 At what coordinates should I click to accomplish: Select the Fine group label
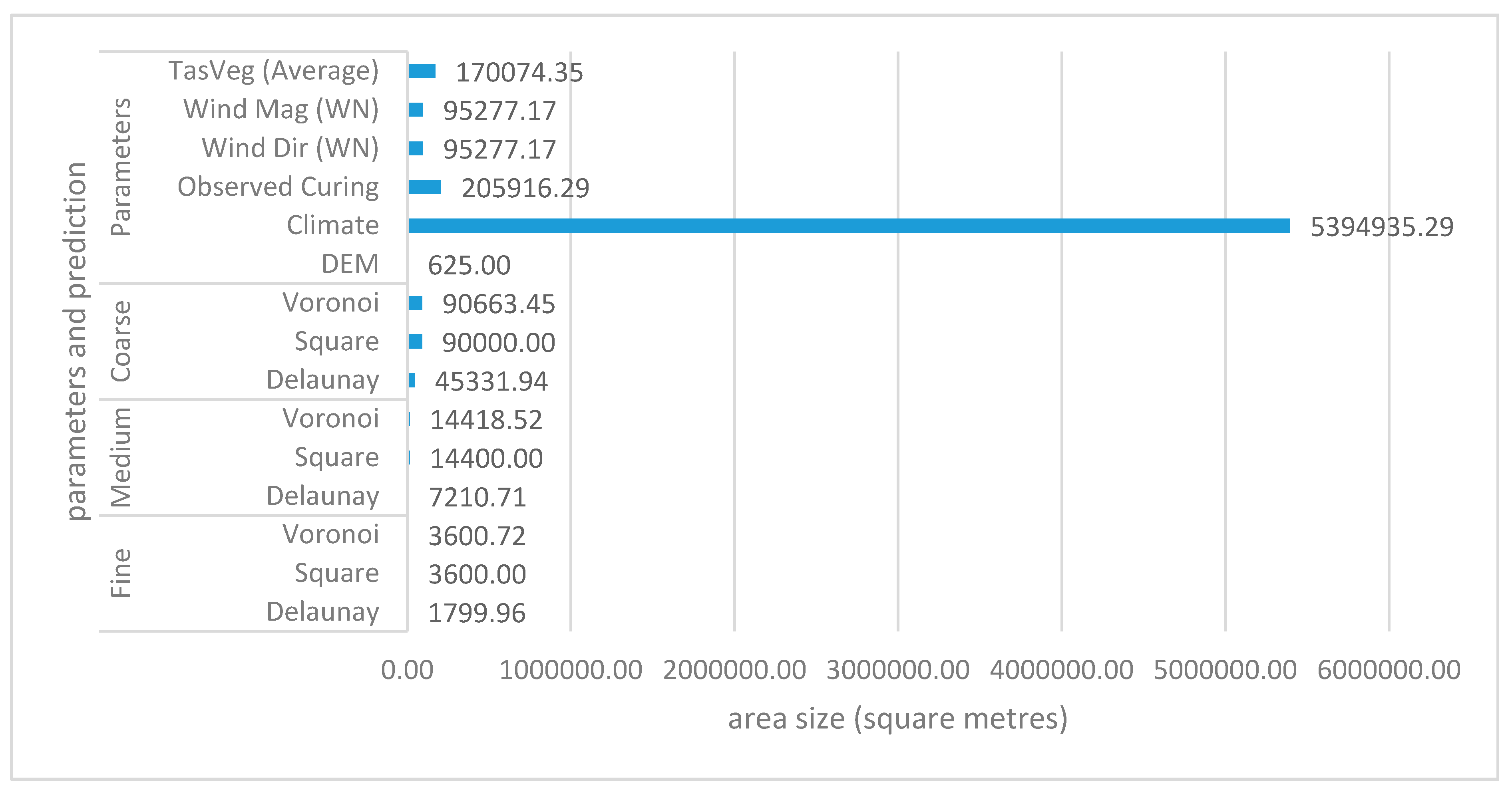[121, 573]
